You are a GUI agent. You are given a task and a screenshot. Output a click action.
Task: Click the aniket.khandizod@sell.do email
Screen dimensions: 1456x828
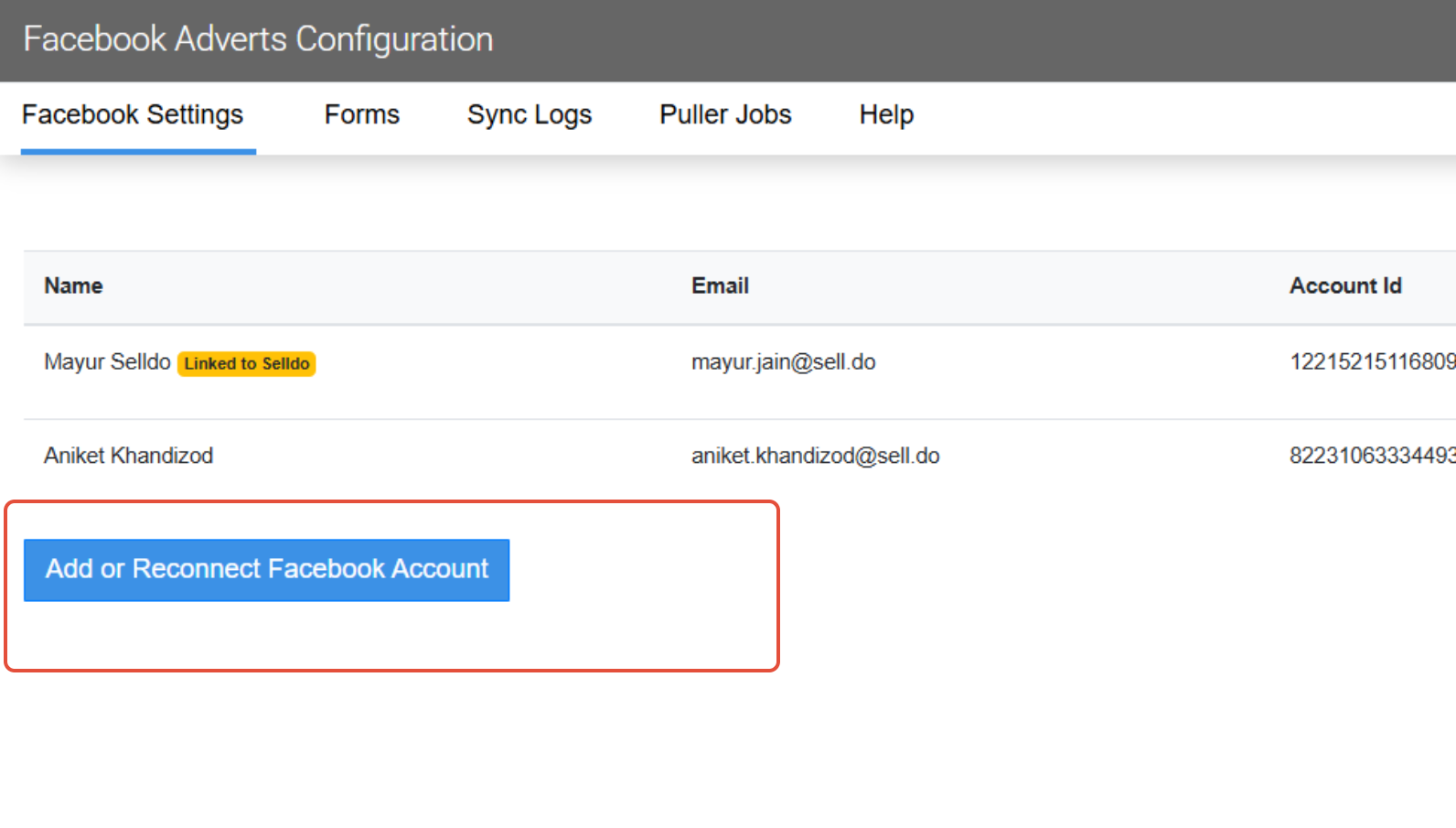click(815, 456)
